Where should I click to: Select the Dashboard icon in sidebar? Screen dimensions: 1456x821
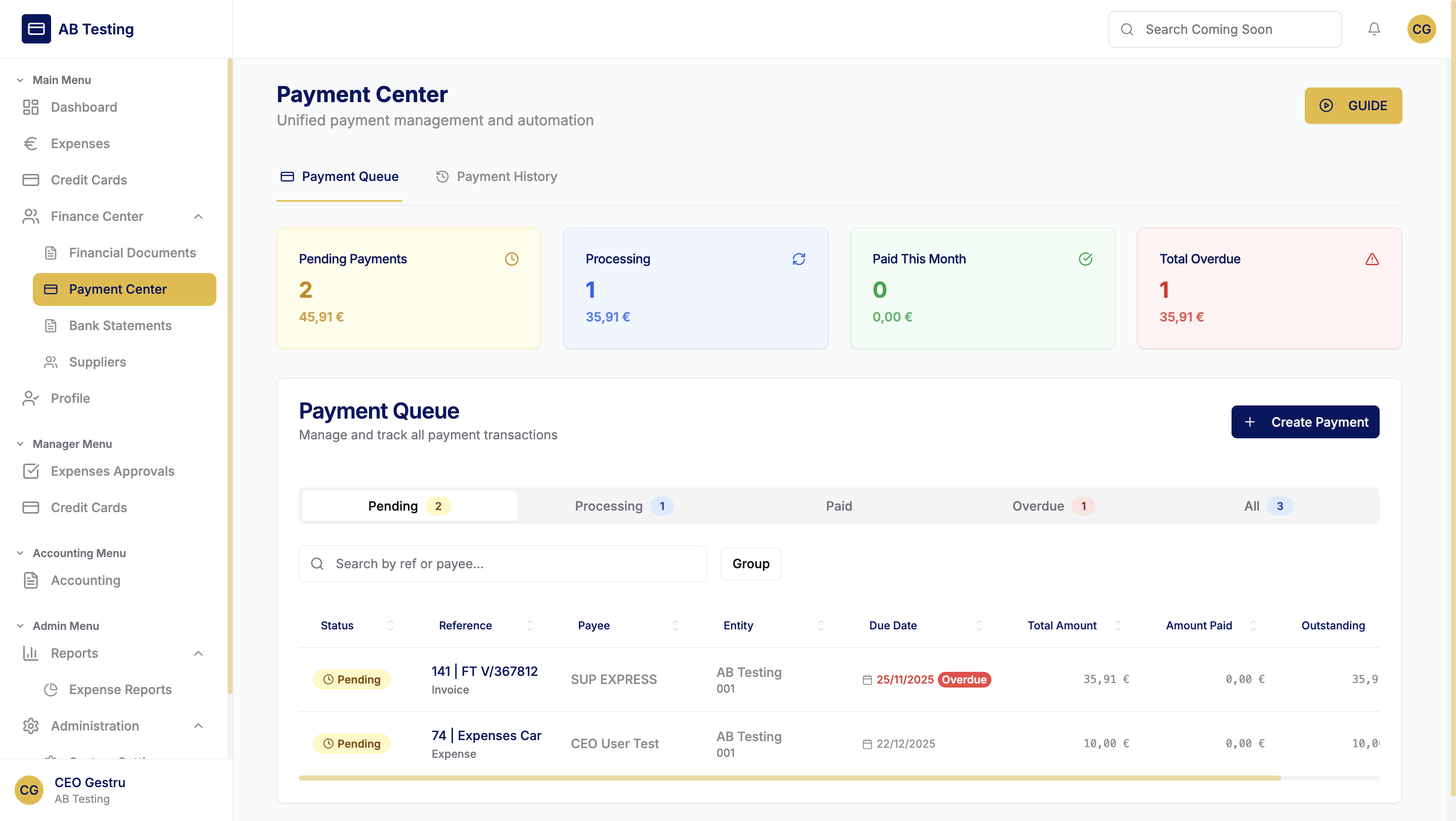click(x=30, y=107)
